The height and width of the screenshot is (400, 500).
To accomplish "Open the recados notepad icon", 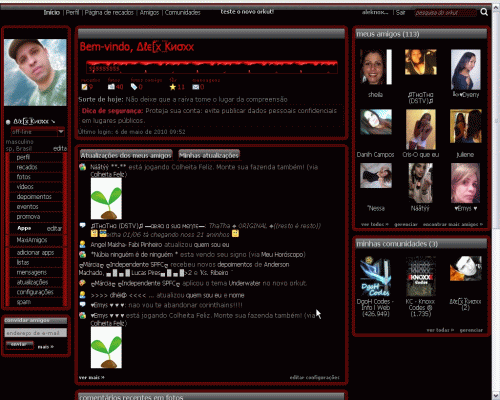I will (x=84, y=87).
